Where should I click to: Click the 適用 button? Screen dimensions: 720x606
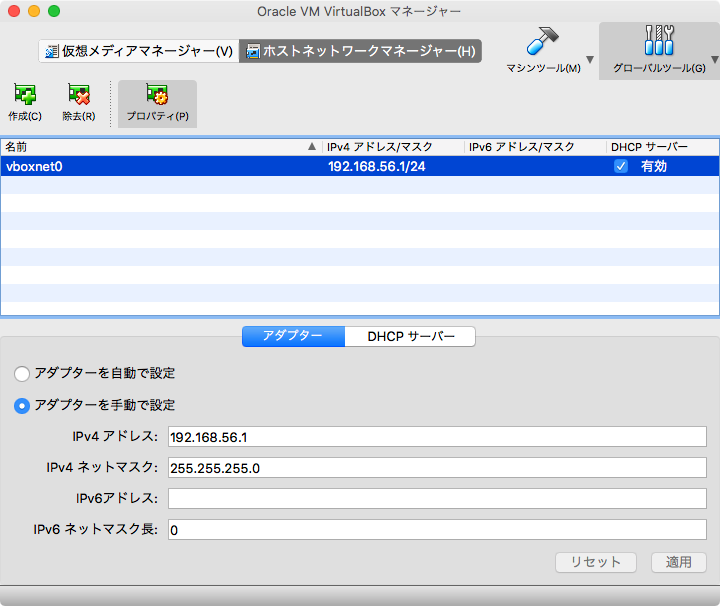click(x=679, y=562)
